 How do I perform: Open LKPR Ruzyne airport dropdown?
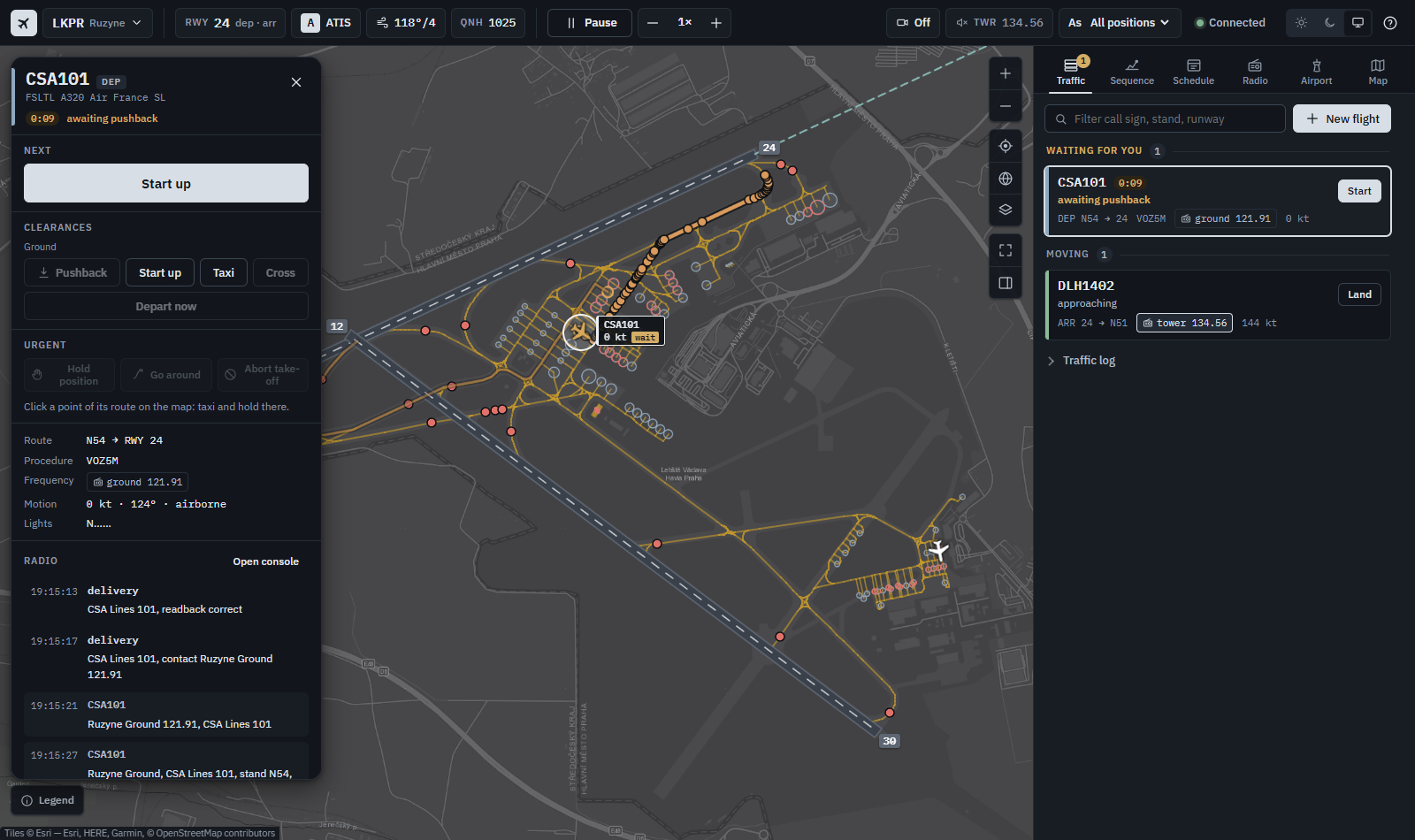coord(97,23)
